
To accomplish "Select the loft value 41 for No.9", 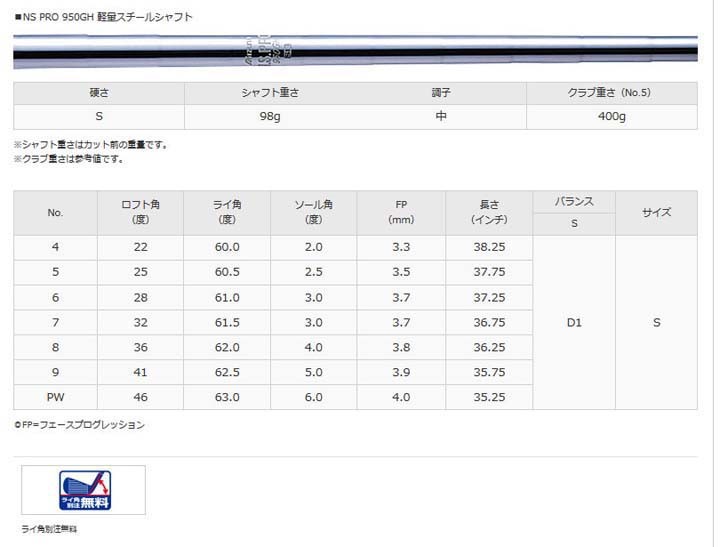I will (x=141, y=372).
